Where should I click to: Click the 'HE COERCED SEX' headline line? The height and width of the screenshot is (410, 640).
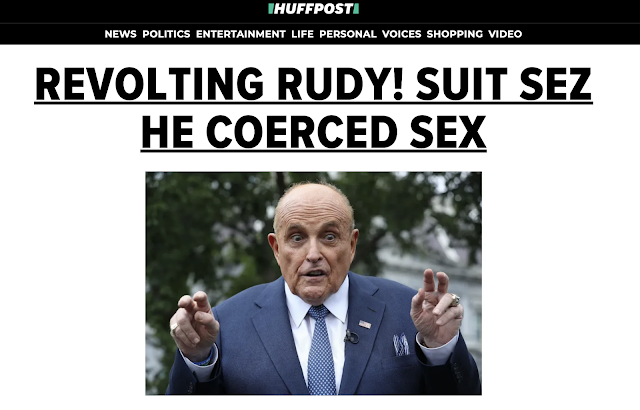pos(313,133)
